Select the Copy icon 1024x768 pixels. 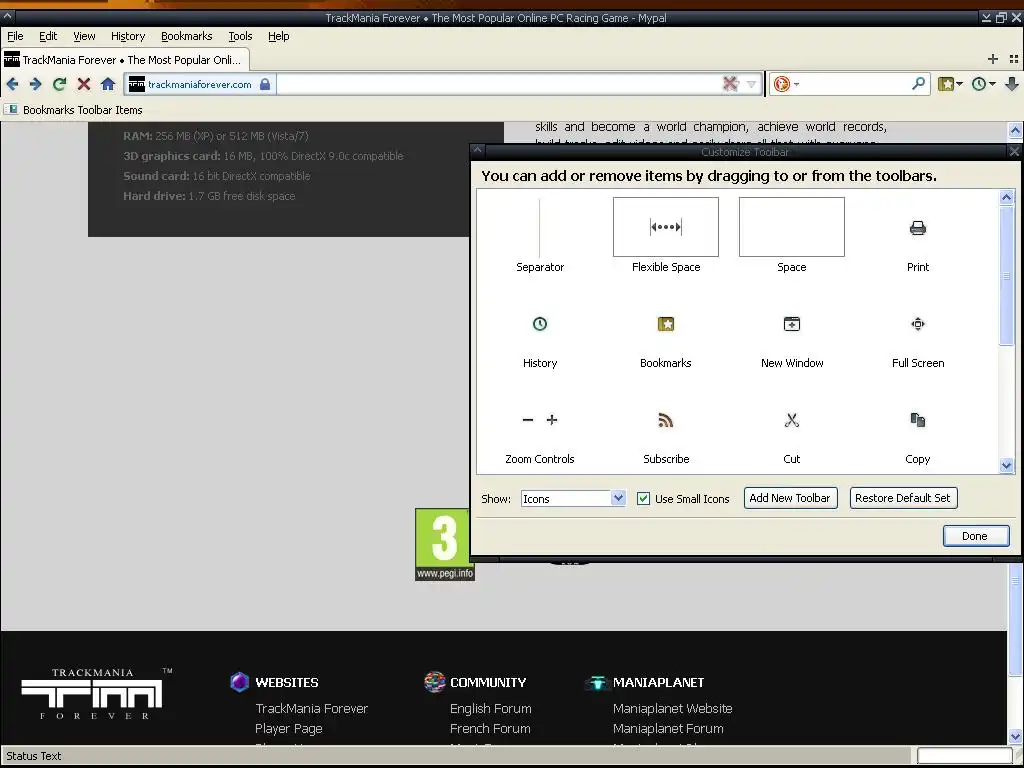pyautogui.click(x=918, y=420)
